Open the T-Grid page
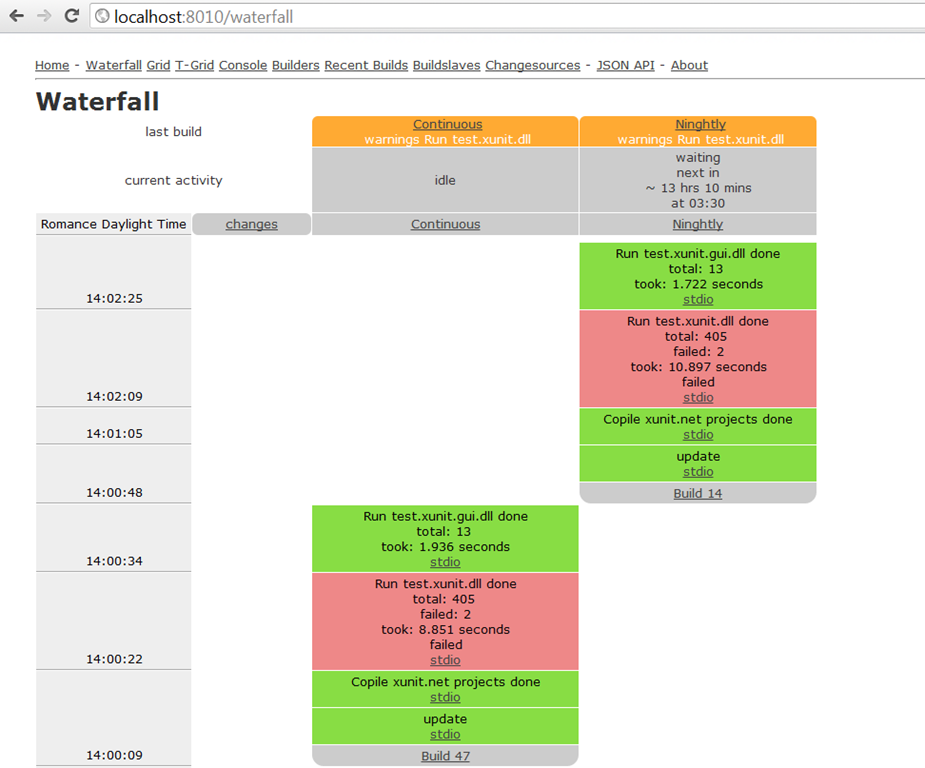 (x=195, y=65)
